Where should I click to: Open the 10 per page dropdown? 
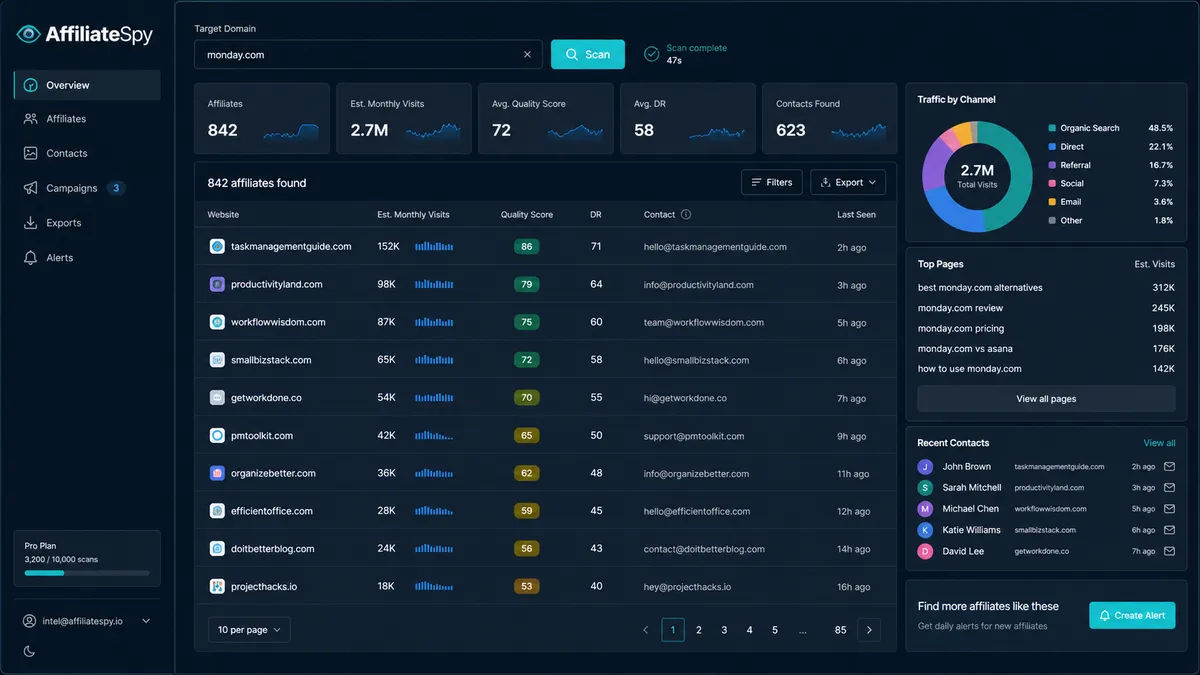click(x=249, y=630)
